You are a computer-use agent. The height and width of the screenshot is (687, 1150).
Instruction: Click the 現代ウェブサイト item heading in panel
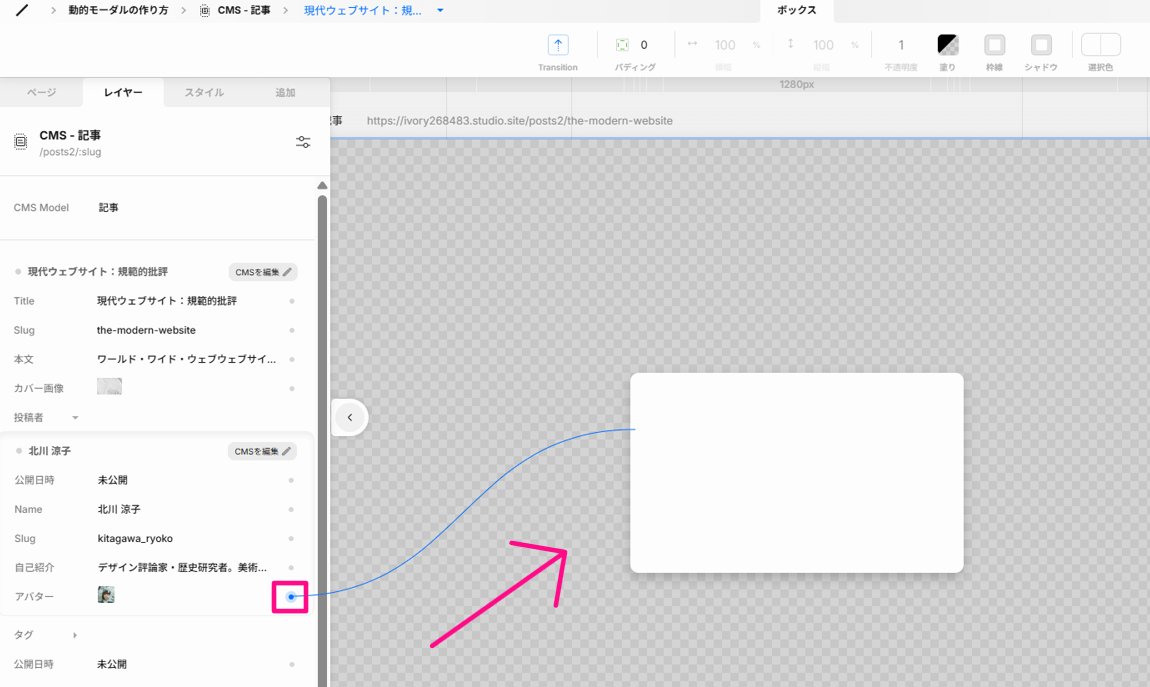coord(98,271)
